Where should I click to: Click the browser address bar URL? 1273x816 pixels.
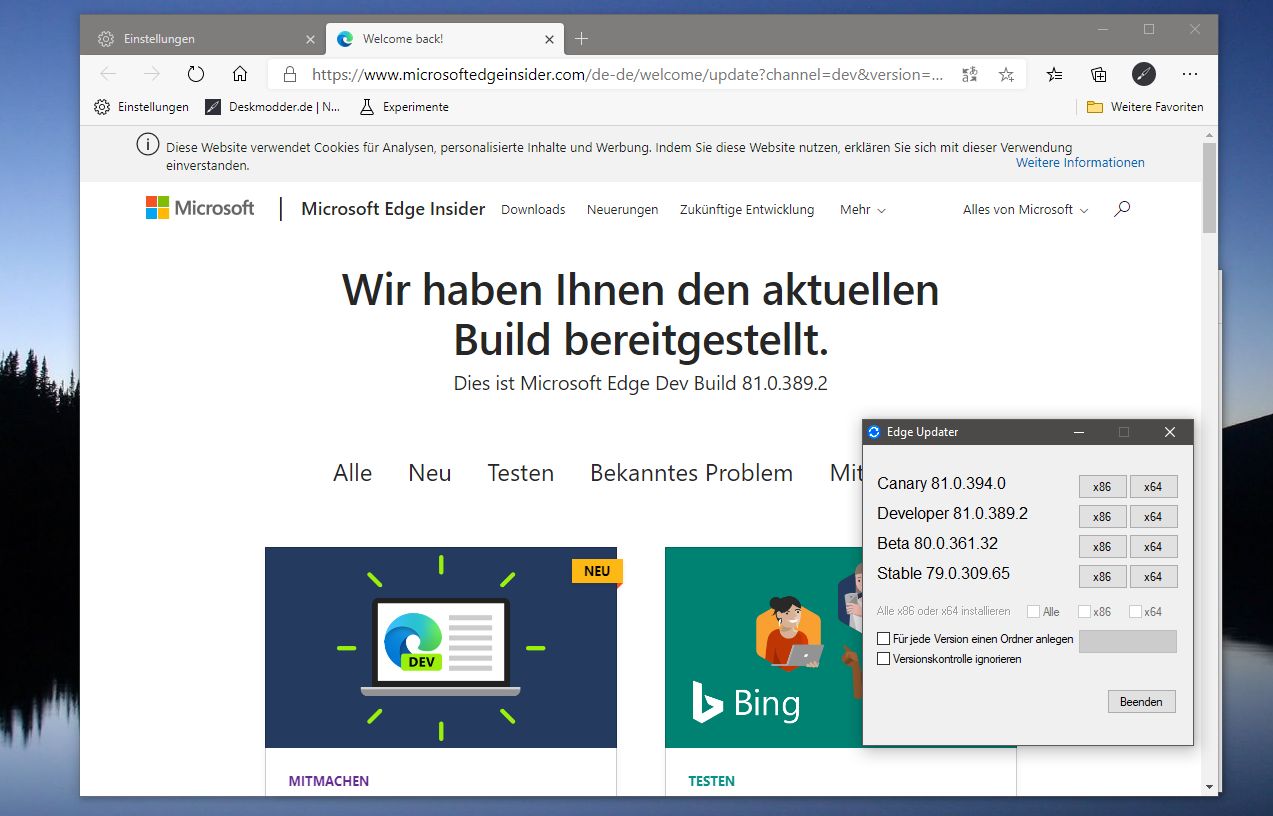(x=627, y=74)
